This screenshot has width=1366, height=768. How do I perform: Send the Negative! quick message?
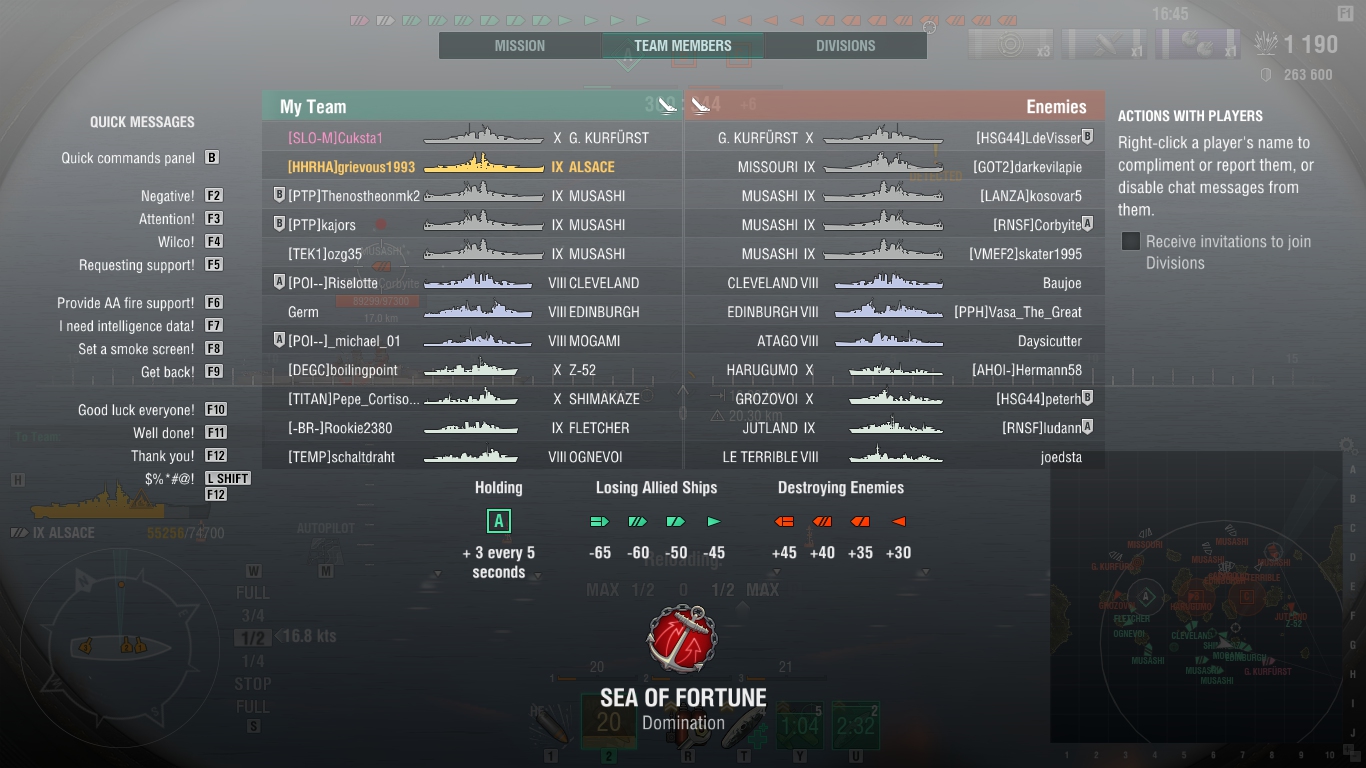coord(168,196)
